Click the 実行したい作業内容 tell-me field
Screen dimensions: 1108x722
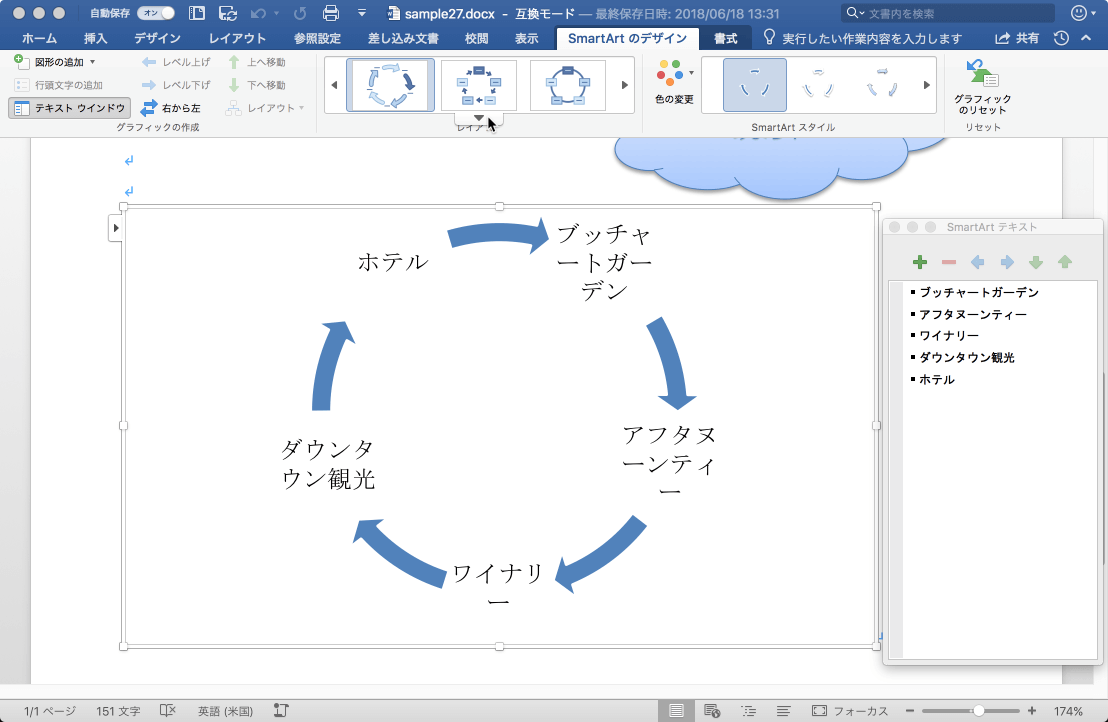864,38
